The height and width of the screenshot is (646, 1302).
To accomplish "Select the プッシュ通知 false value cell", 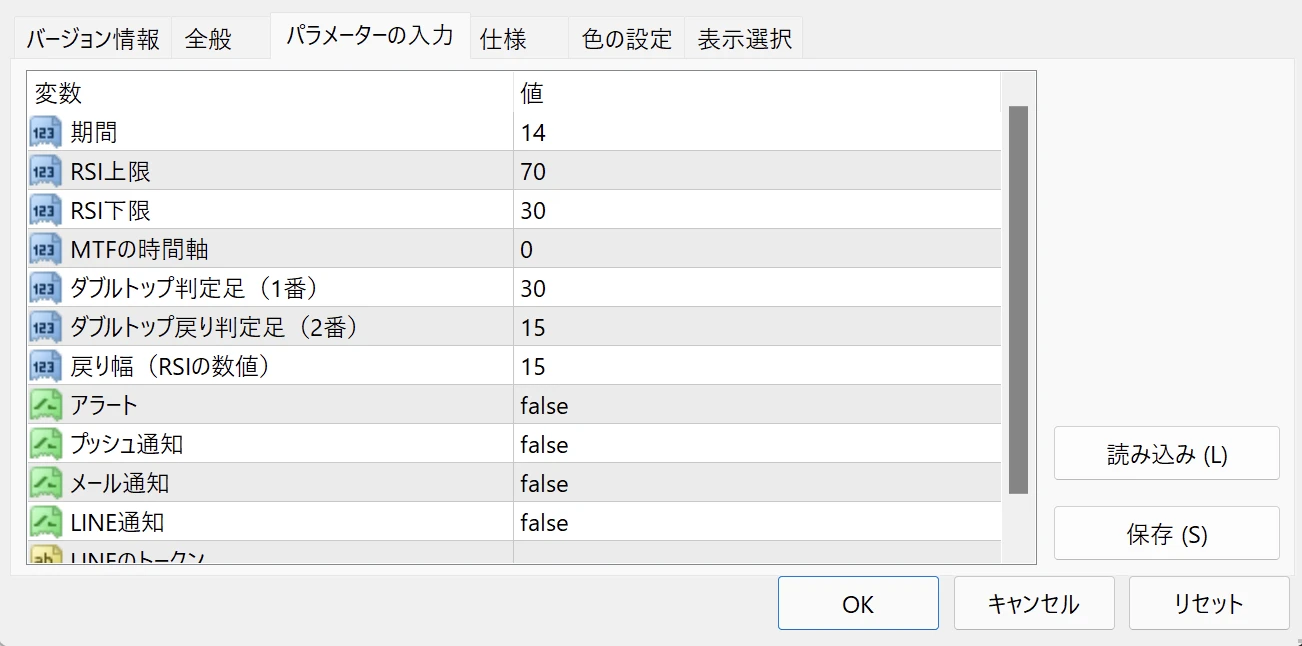I will coord(756,445).
